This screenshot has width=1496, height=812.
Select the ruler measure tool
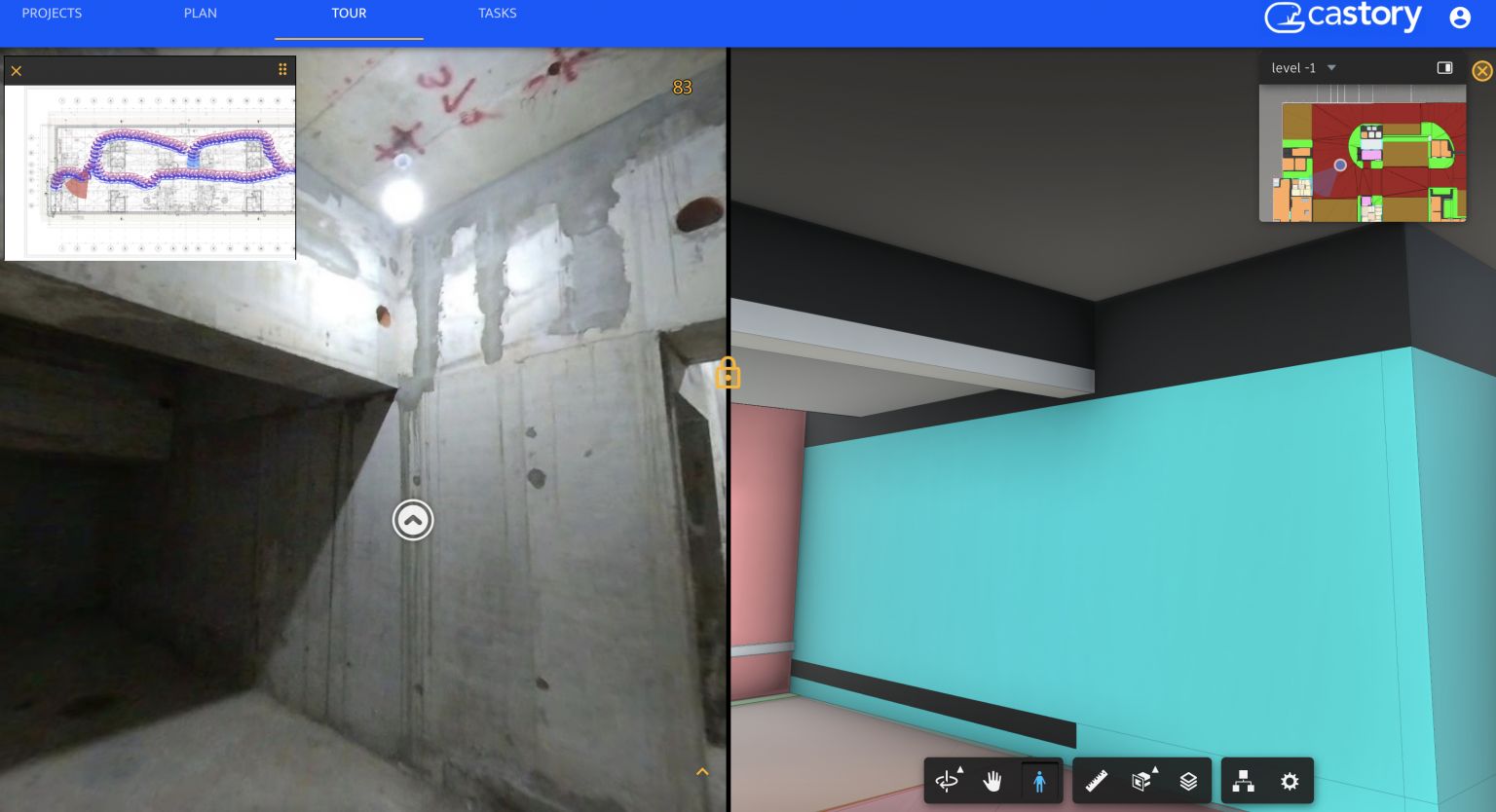click(x=1097, y=781)
